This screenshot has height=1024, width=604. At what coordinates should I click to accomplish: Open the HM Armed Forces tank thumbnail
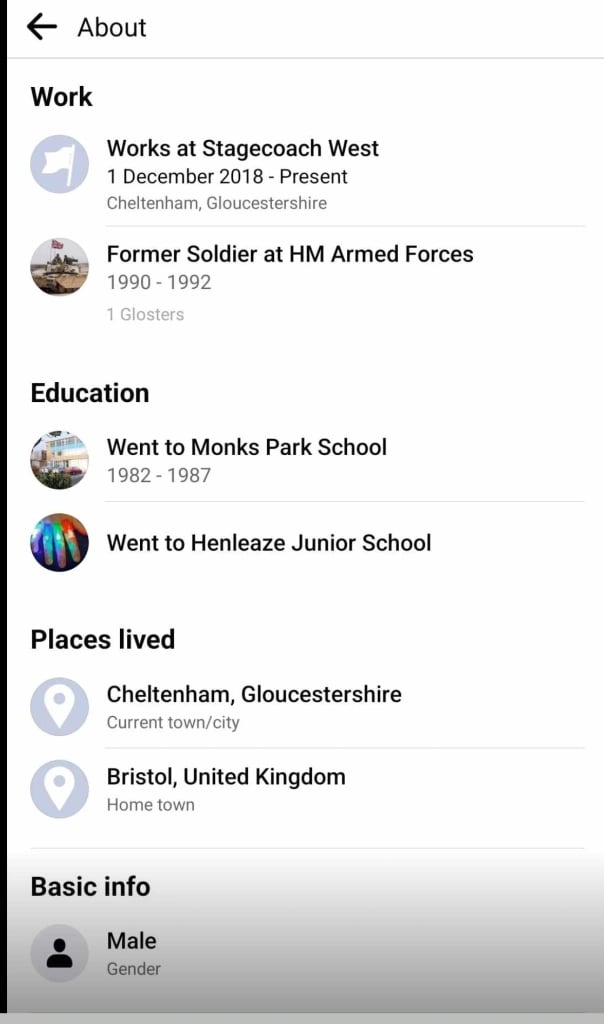pos(60,267)
